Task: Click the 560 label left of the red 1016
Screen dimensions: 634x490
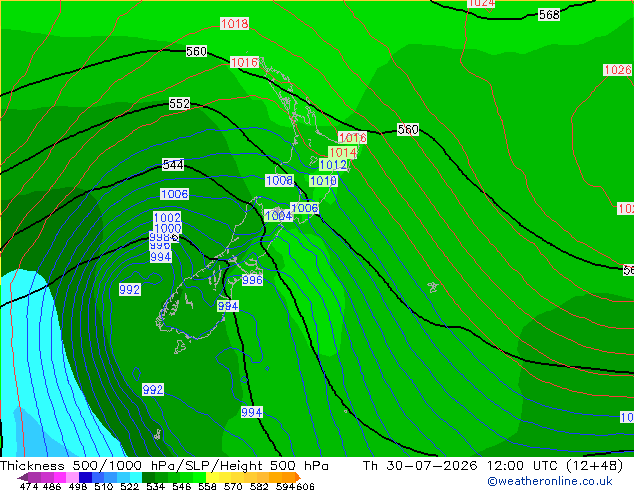Action: coord(197,51)
